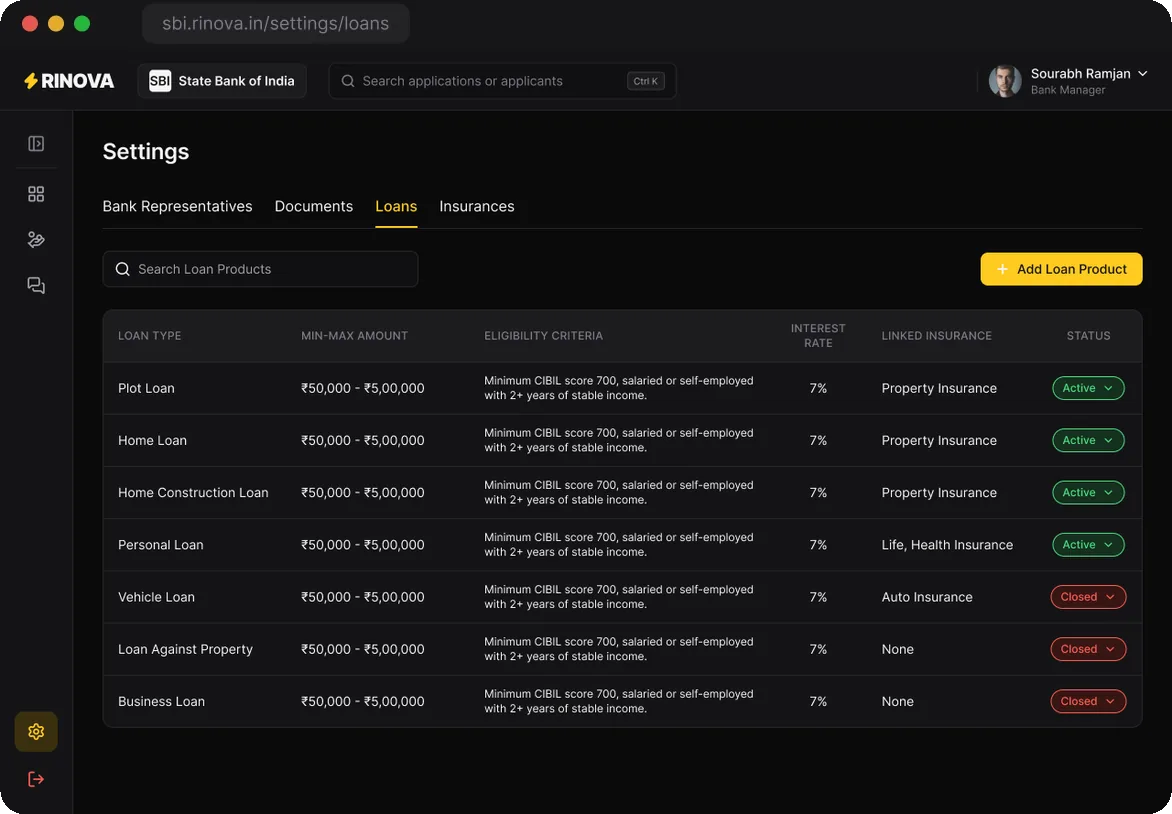Screen dimensions: 1172x814
Task: Open the Vehicle Loan Closed status dropdown
Action: (x=1088, y=597)
